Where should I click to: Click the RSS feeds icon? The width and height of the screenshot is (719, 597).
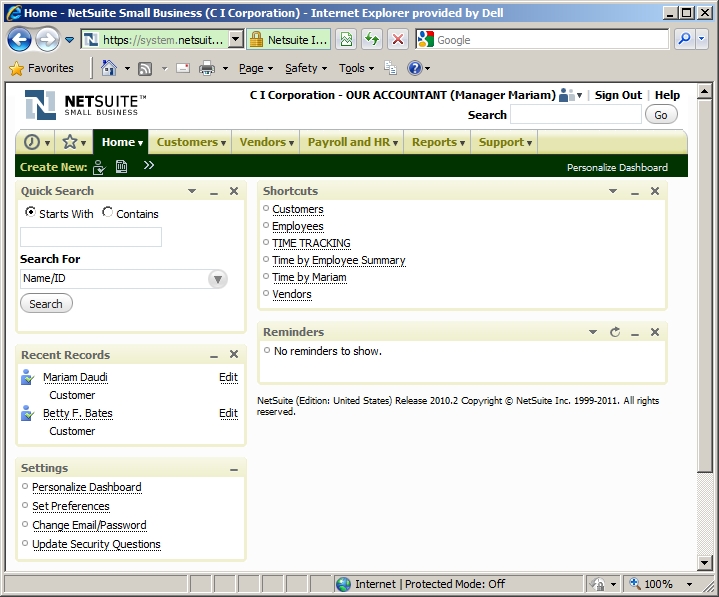145,69
